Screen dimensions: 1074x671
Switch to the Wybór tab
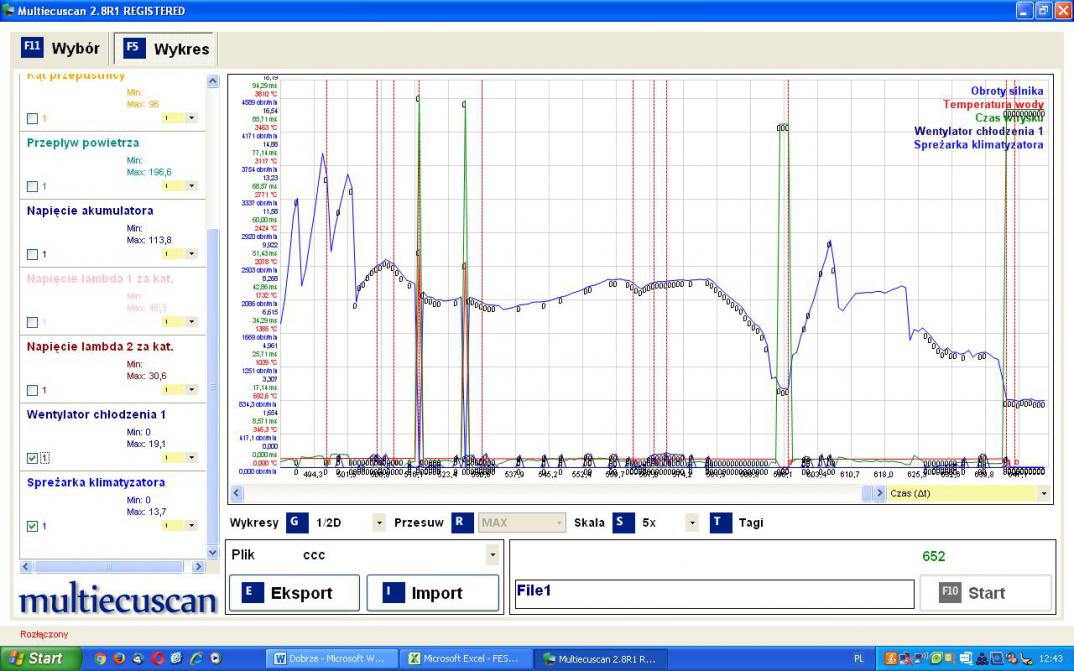tap(62, 48)
